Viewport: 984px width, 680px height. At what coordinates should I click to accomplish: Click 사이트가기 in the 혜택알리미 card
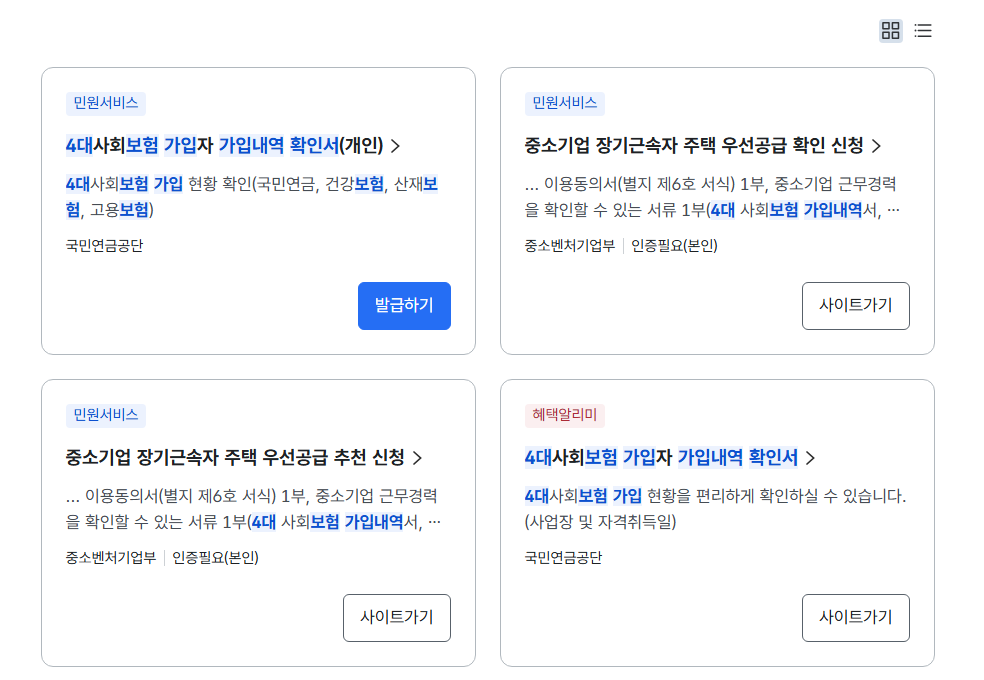click(x=855, y=618)
